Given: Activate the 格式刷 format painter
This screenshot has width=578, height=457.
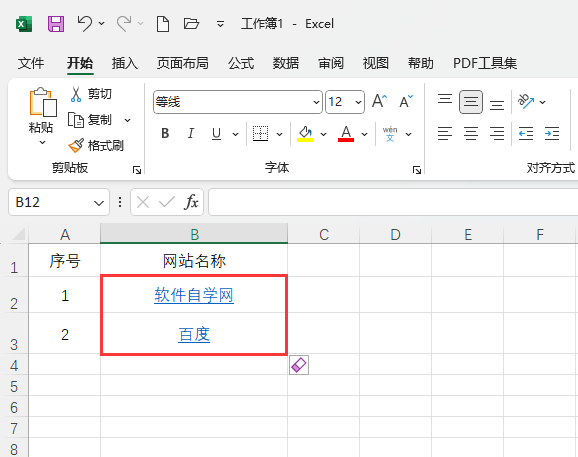Looking at the screenshot, I should pyautogui.click(x=96, y=146).
